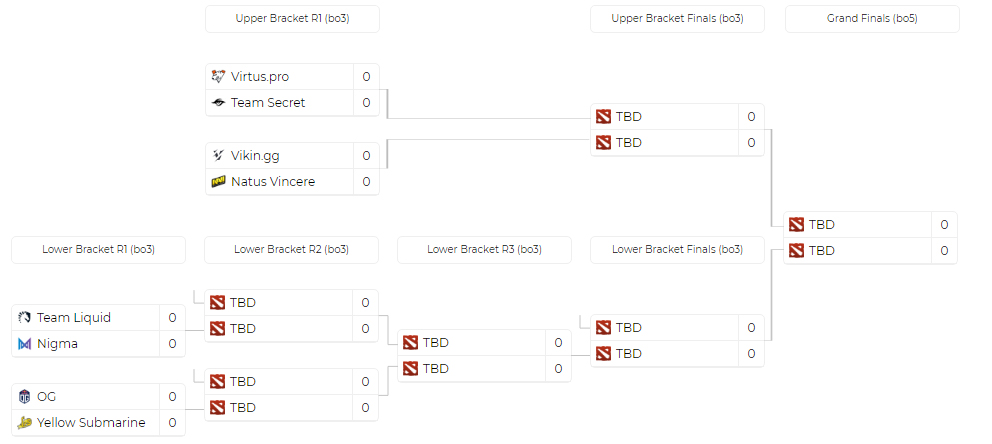992x444 pixels.
Task: Select the Lower Bracket R3 (bo3) header
Action: click(x=484, y=249)
